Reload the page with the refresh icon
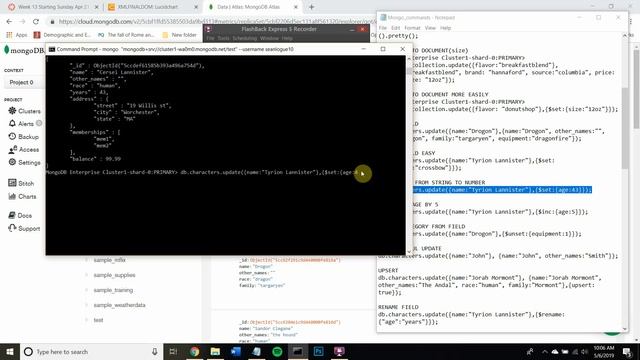The image size is (640, 360). pos(36,21)
